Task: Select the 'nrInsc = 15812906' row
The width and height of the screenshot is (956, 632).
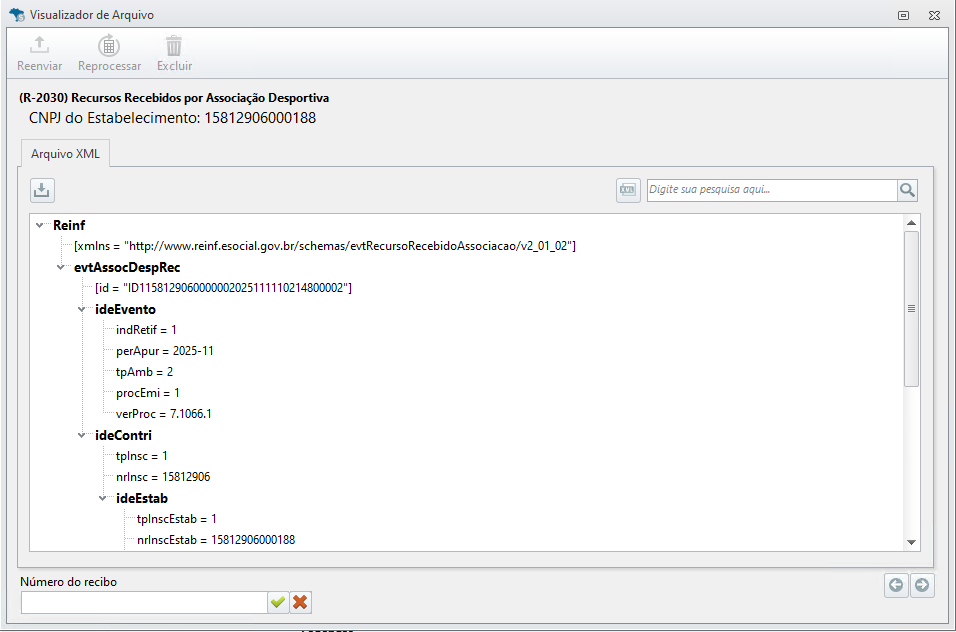Action: (x=163, y=477)
